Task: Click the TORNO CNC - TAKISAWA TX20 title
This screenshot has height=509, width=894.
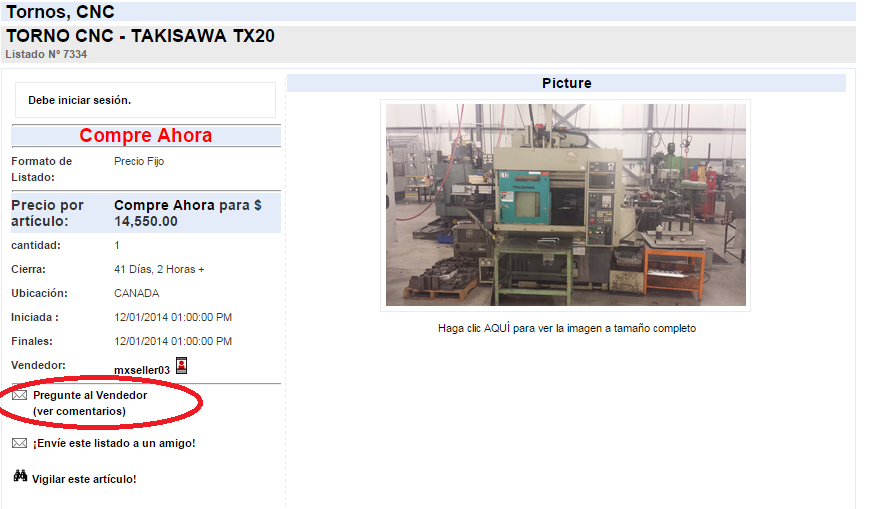Action: 140,36
